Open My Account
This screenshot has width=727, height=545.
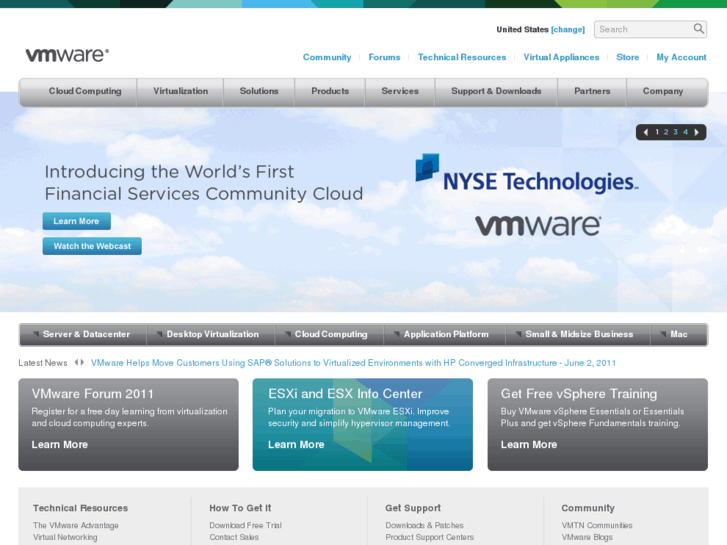[681, 57]
